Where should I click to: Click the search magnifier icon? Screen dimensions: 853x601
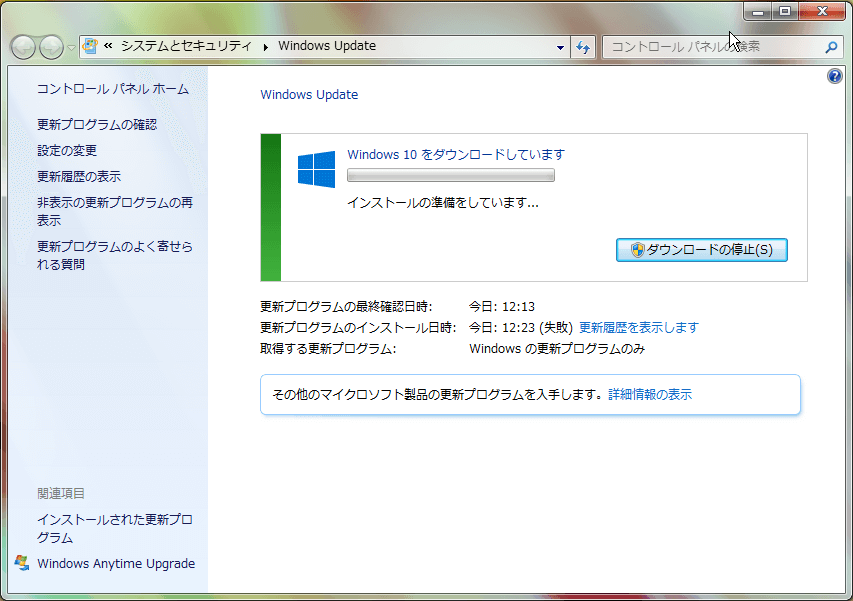pos(830,47)
